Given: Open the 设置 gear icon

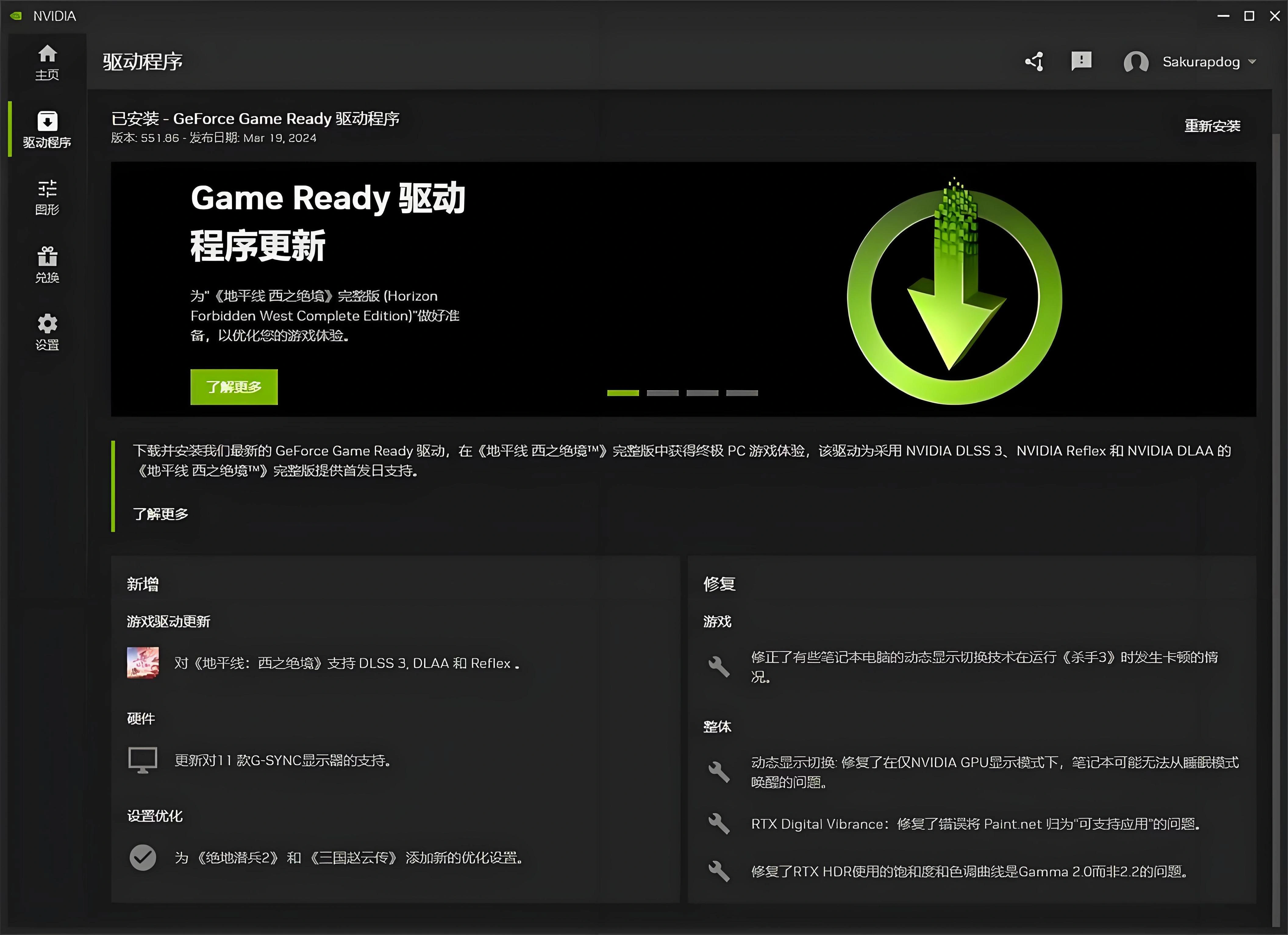Looking at the screenshot, I should 47,323.
